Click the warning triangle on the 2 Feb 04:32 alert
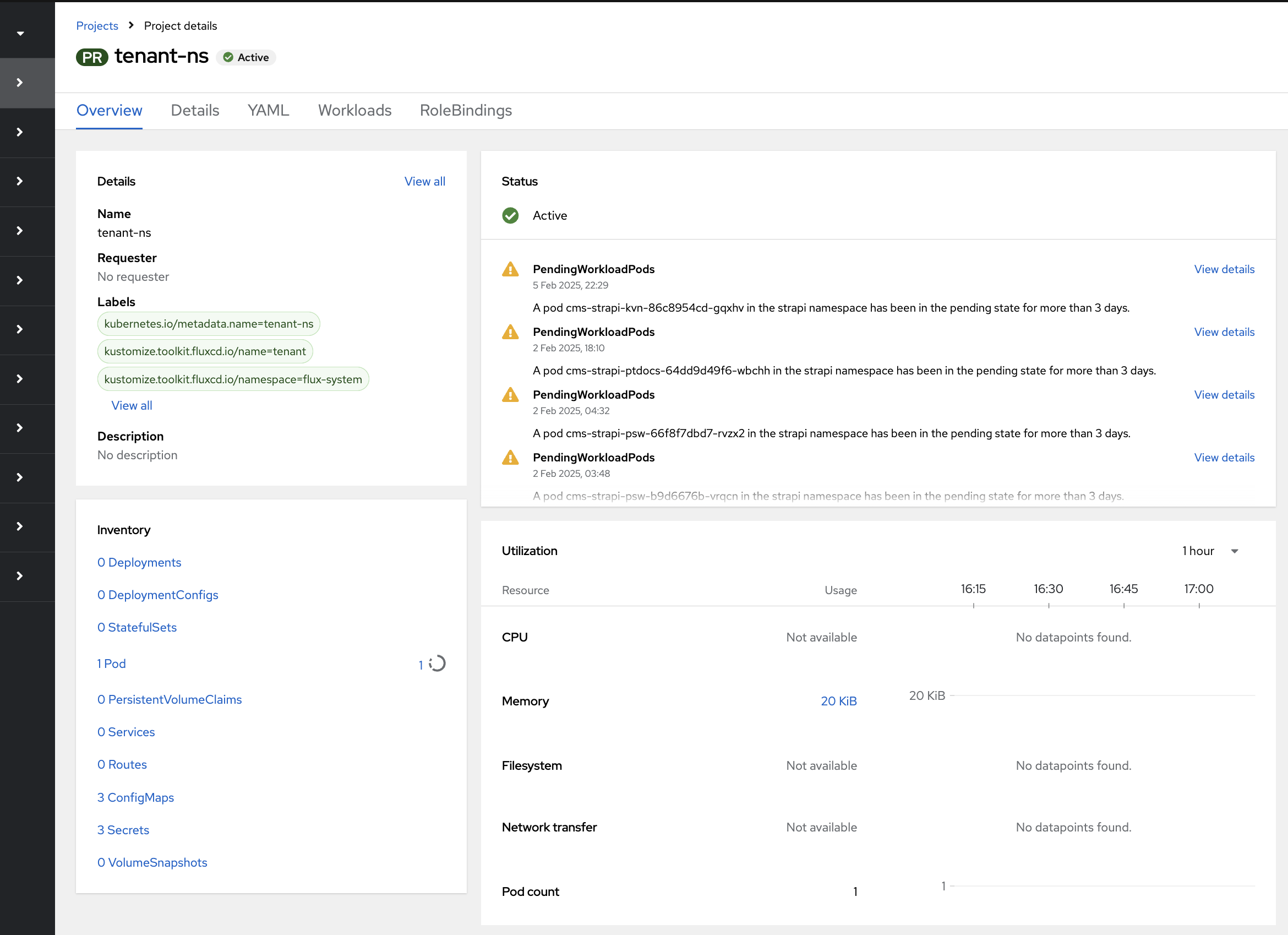This screenshot has width=1288, height=935. 510,395
